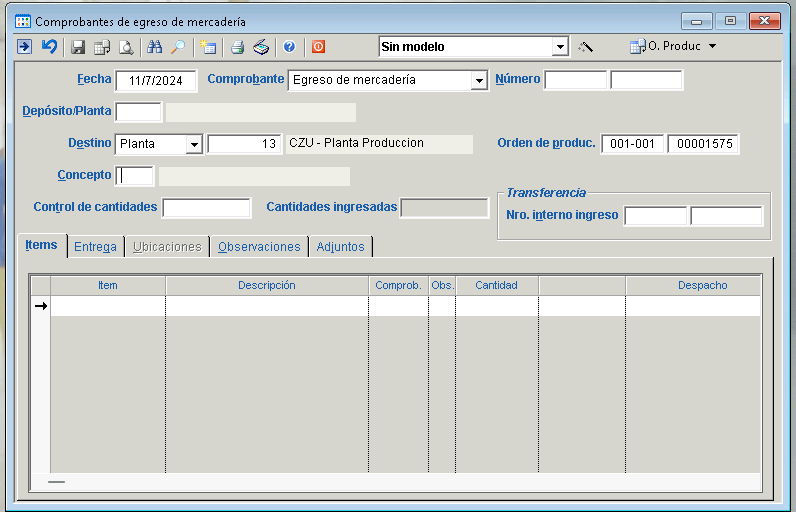Click the printer icon
The height and width of the screenshot is (512, 796).
point(237,47)
